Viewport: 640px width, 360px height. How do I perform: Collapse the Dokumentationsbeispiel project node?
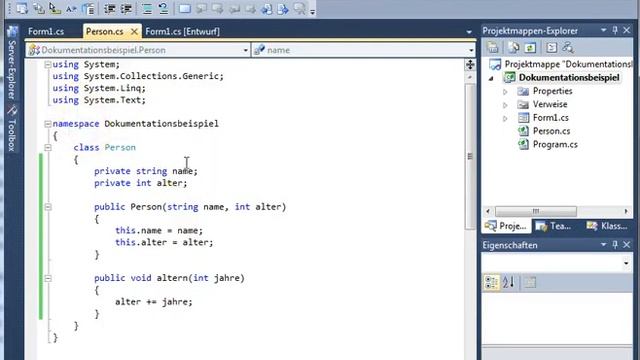tap(491, 78)
